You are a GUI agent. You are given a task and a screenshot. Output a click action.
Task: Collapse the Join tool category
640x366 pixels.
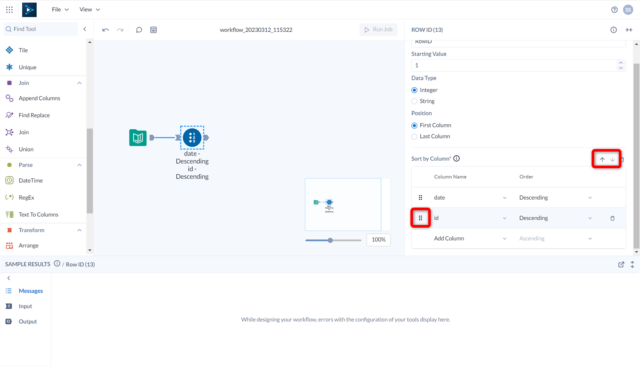click(x=79, y=83)
